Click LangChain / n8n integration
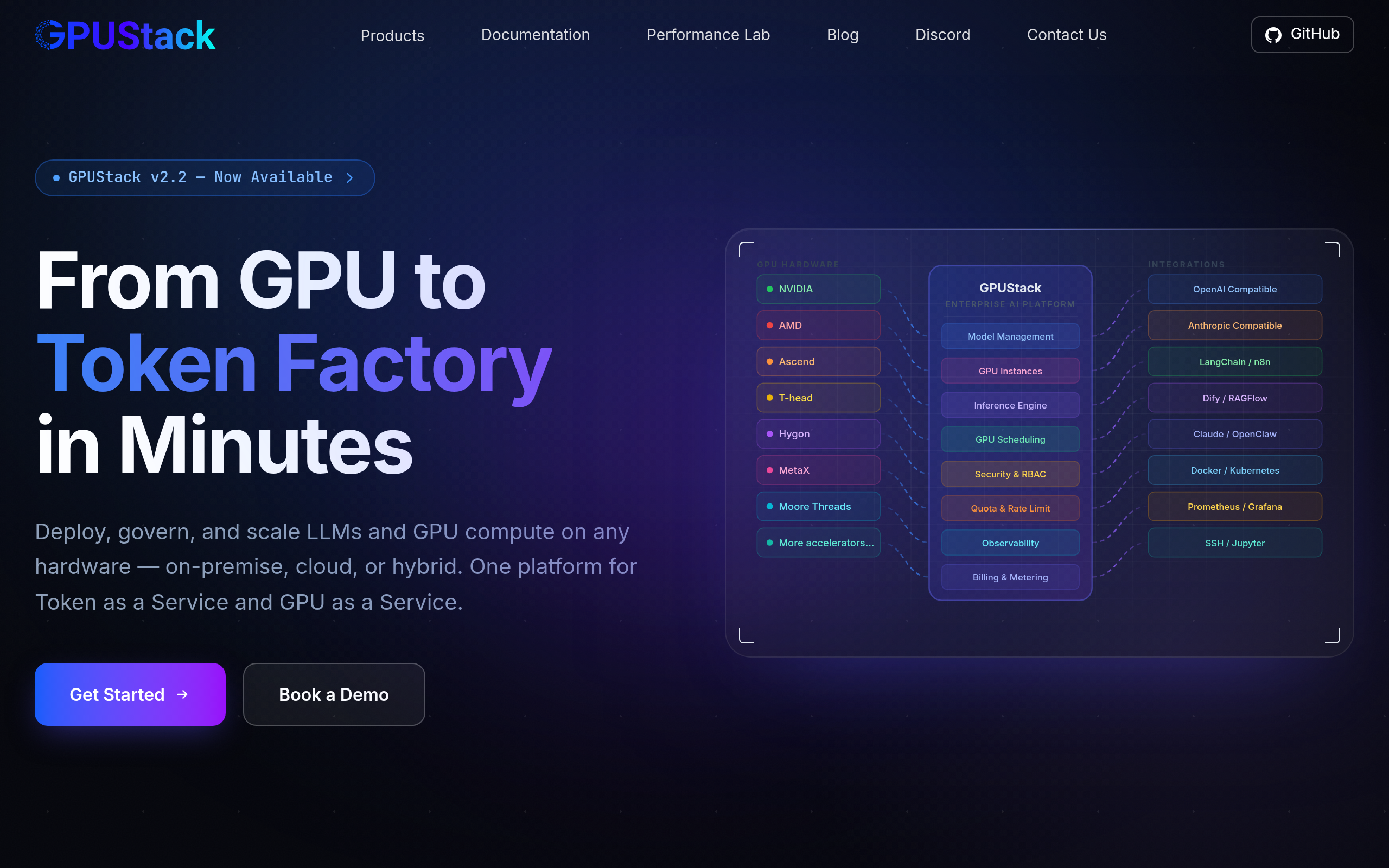 (1234, 361)
